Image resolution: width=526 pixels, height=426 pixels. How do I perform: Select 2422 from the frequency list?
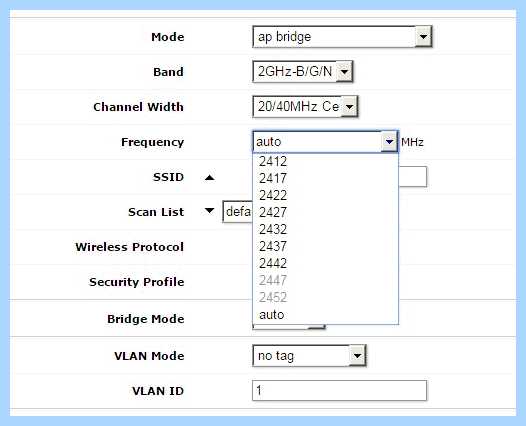click(x=325, y=195)
